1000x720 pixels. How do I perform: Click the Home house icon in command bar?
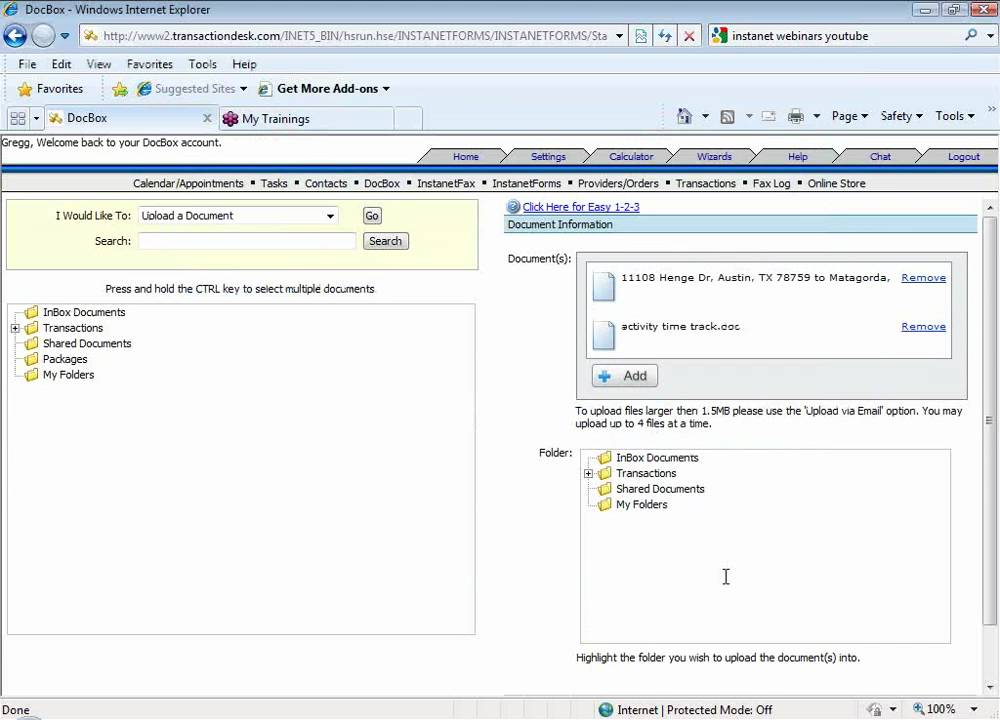(684, 116)
